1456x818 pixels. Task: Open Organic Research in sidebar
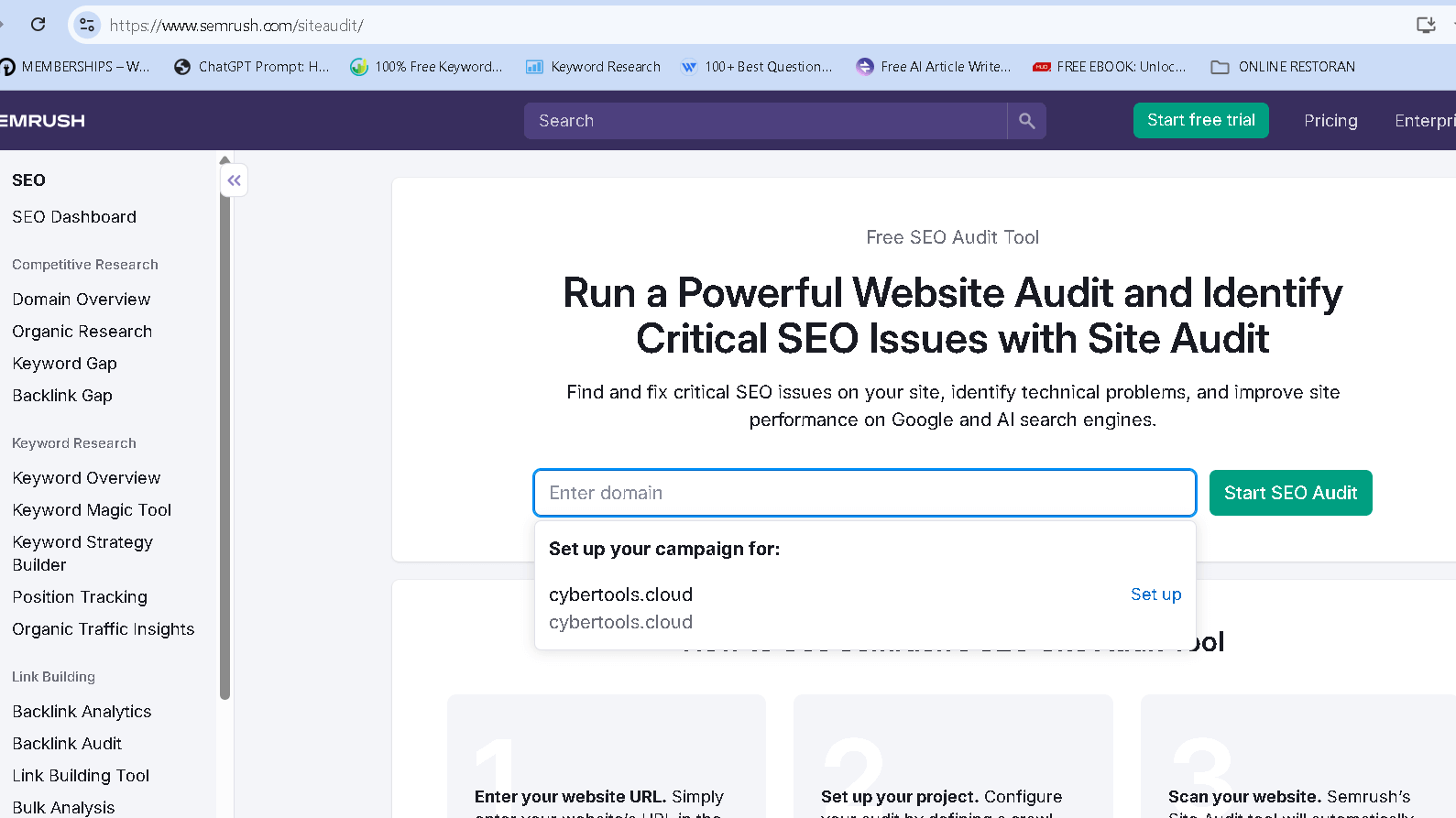82,332
